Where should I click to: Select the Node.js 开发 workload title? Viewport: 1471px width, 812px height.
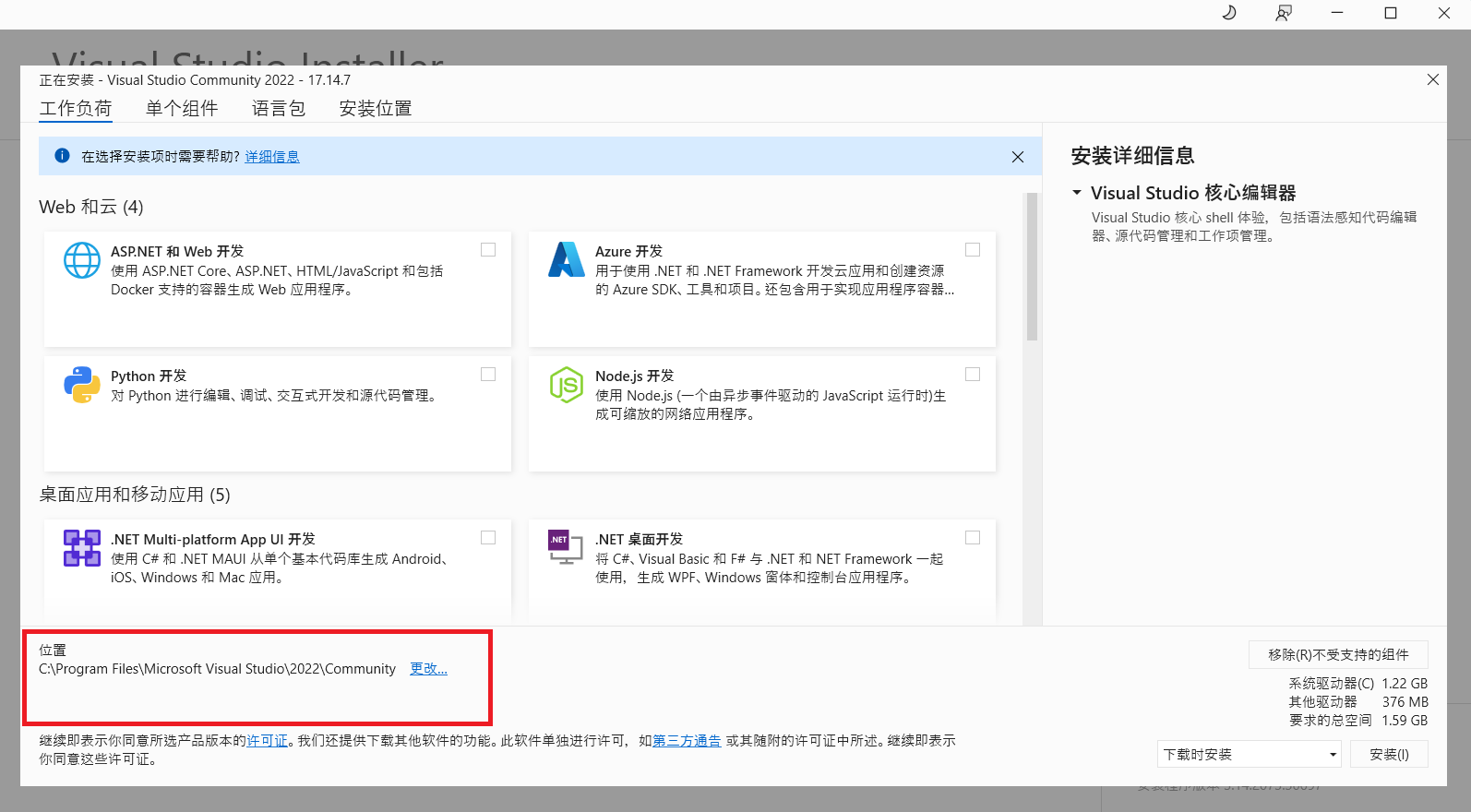[634, 376]
